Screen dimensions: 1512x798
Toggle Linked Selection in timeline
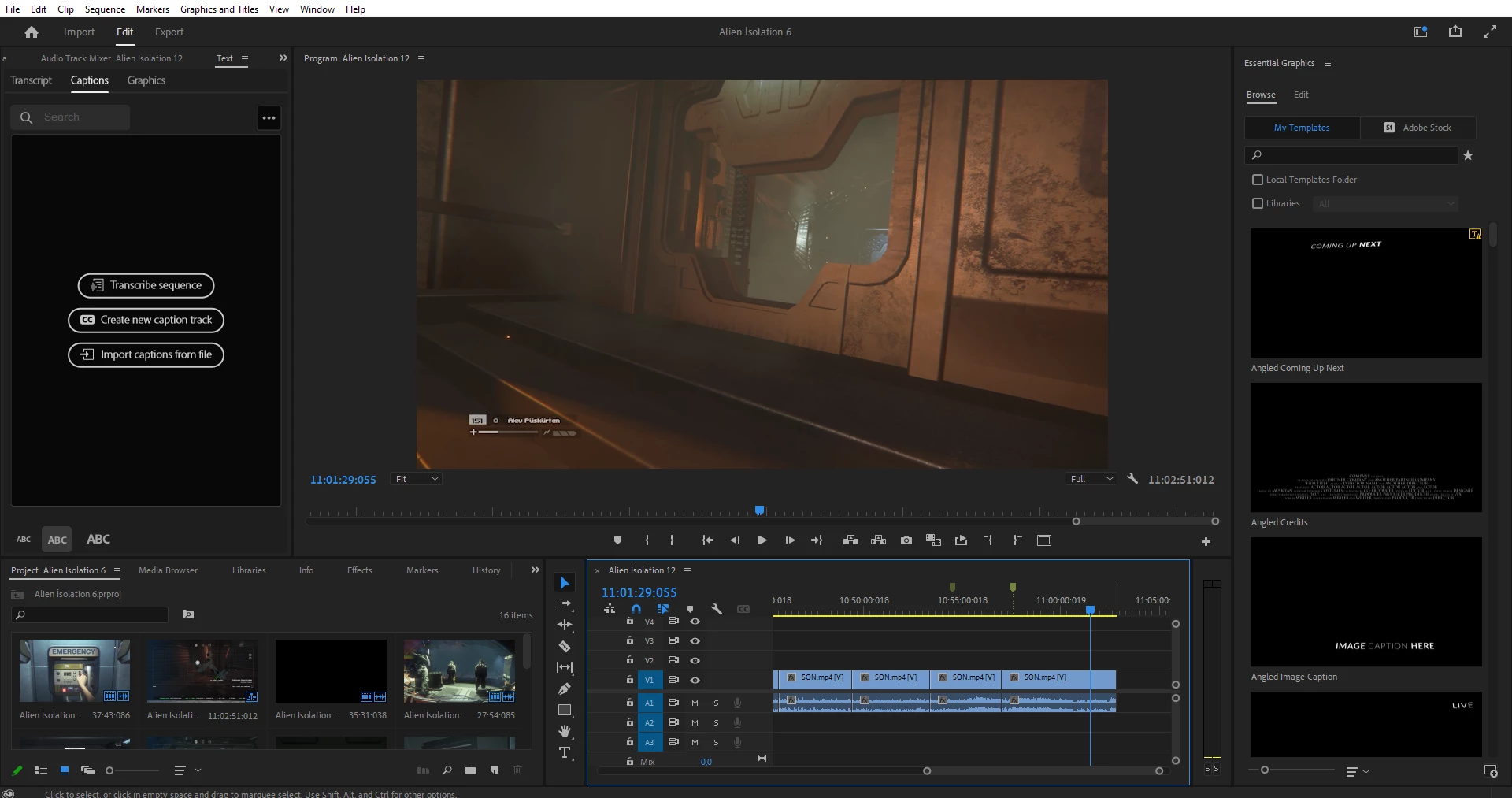click(663, 609)
